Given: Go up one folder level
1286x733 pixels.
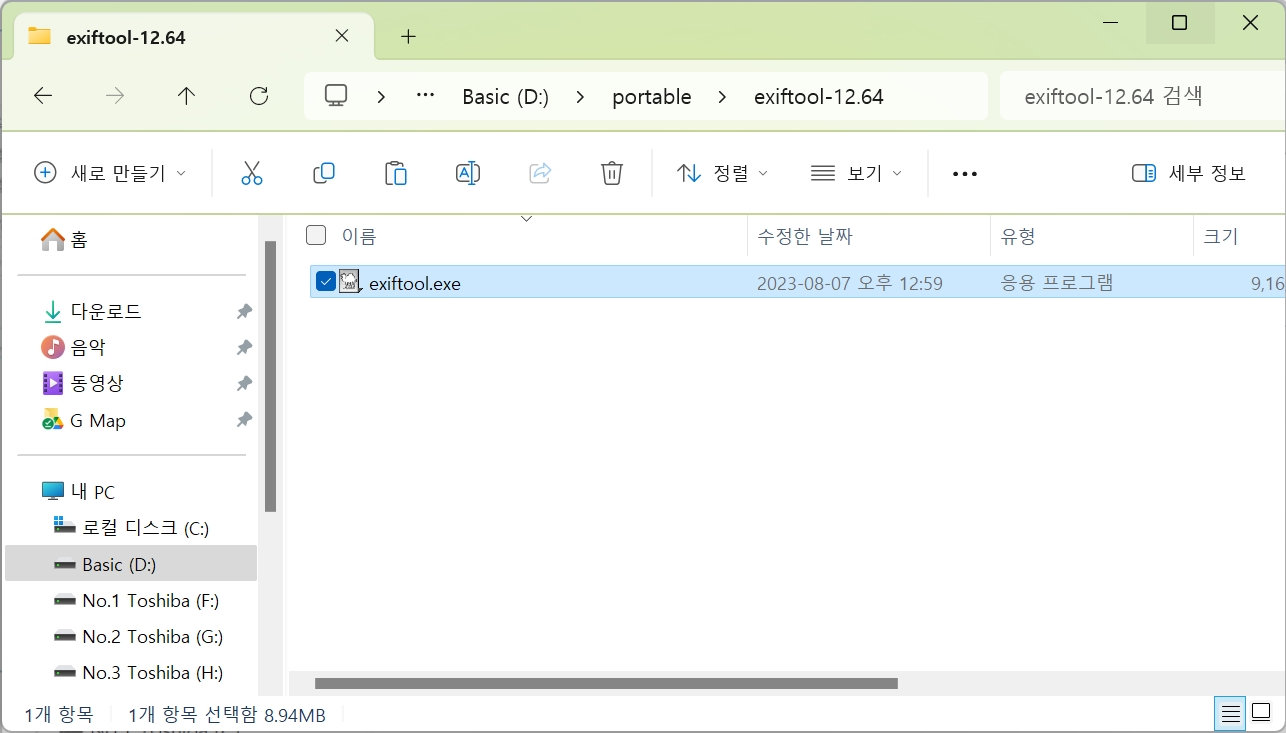Looking at the screenshot, I should click(x=186, y=96).
